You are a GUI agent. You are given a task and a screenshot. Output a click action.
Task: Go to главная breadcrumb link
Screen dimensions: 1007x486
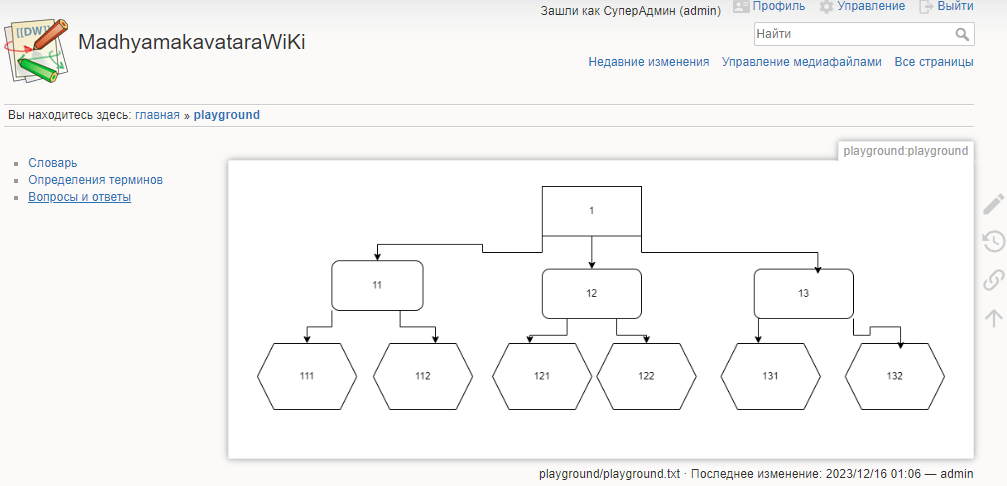(x=157, y=115)
